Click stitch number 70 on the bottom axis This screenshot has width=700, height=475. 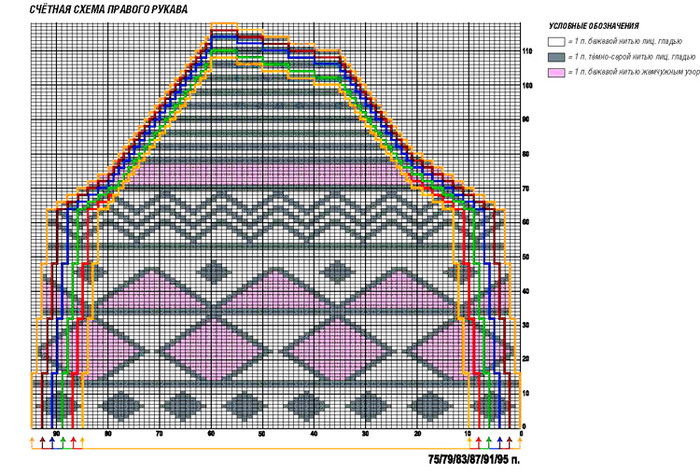pos(159,433)
